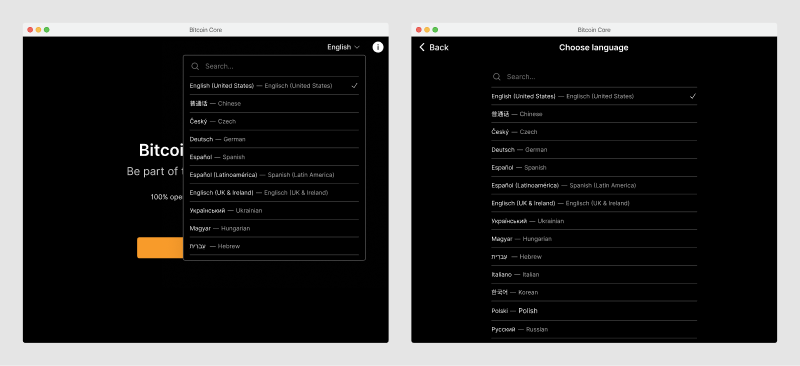Choose Italiano — Italian in right window
The width and height of the screenshot is (800, 366).
(594, 275)
